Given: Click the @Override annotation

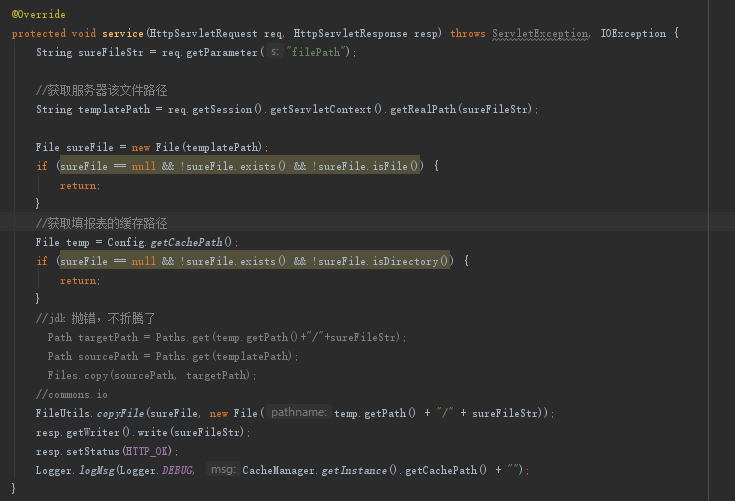Looking at the screenshot, I should pyautogui.click(x=38, y=15).
